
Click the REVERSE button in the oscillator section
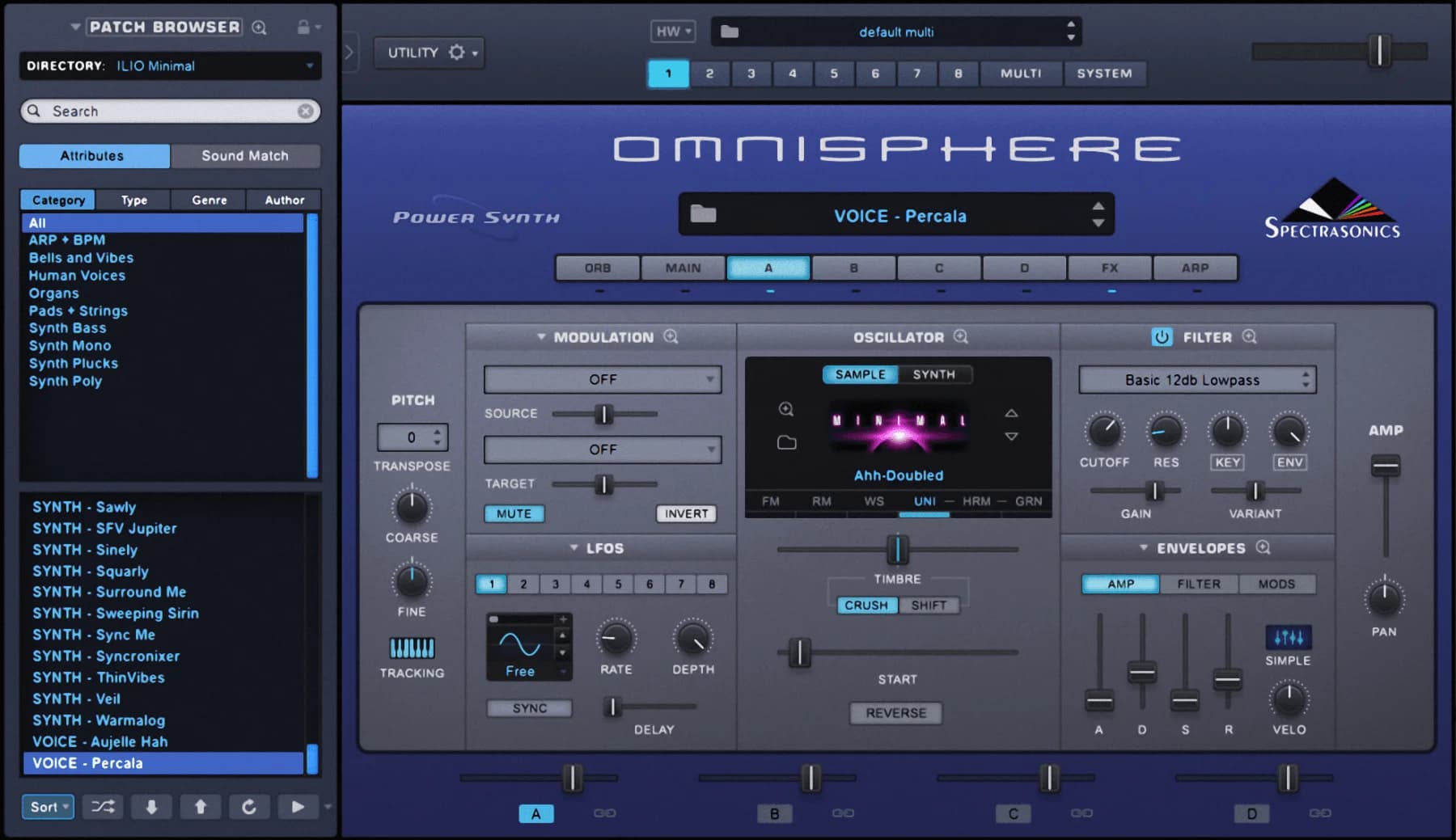pos(895,712)
